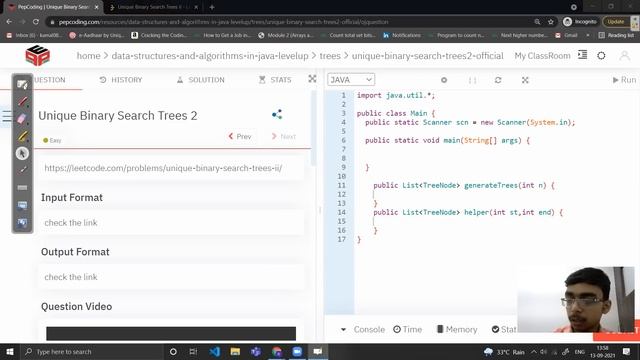
Task: Bookmark this page with star icon
Action: pyautogui.click(x=551, y=22)
